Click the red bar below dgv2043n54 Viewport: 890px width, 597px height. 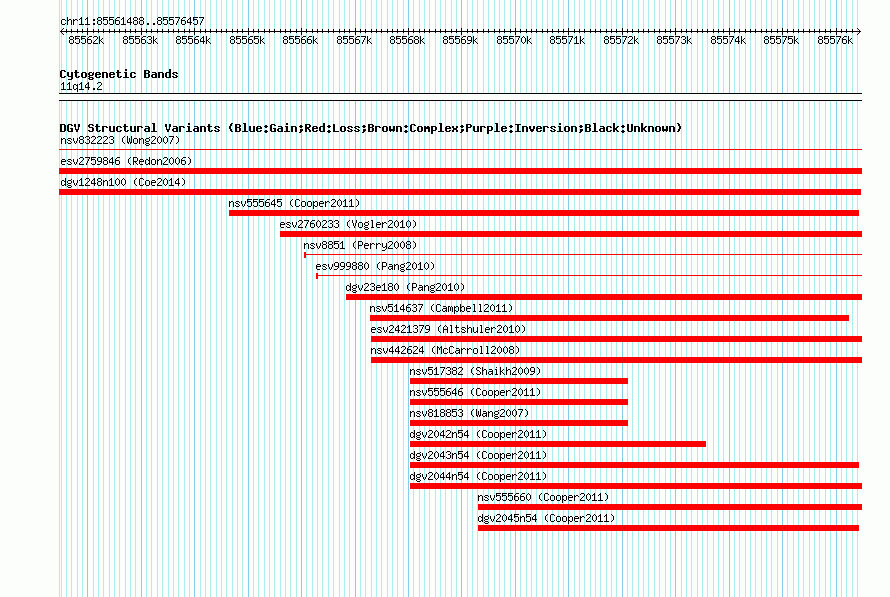tap(635, 465)
